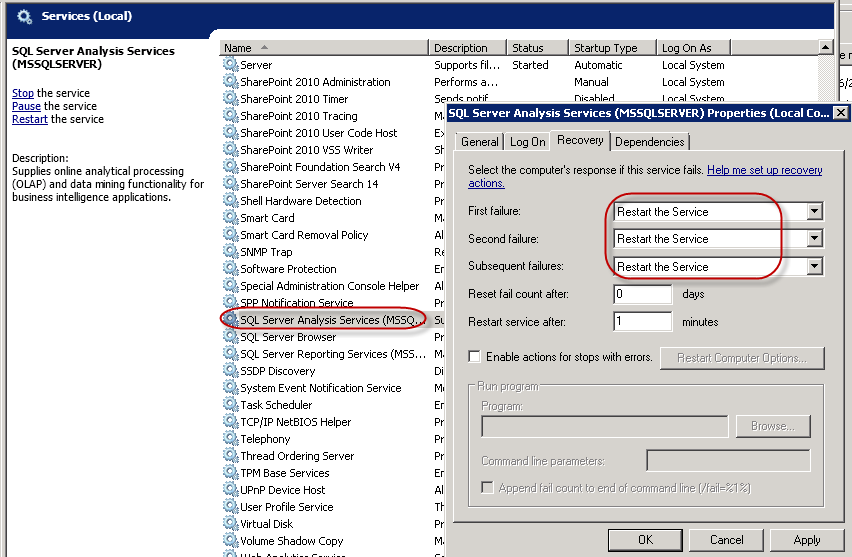Click gear icon of Special Administration Console Helper
The image size is (852, 557).
pos(230,285)
